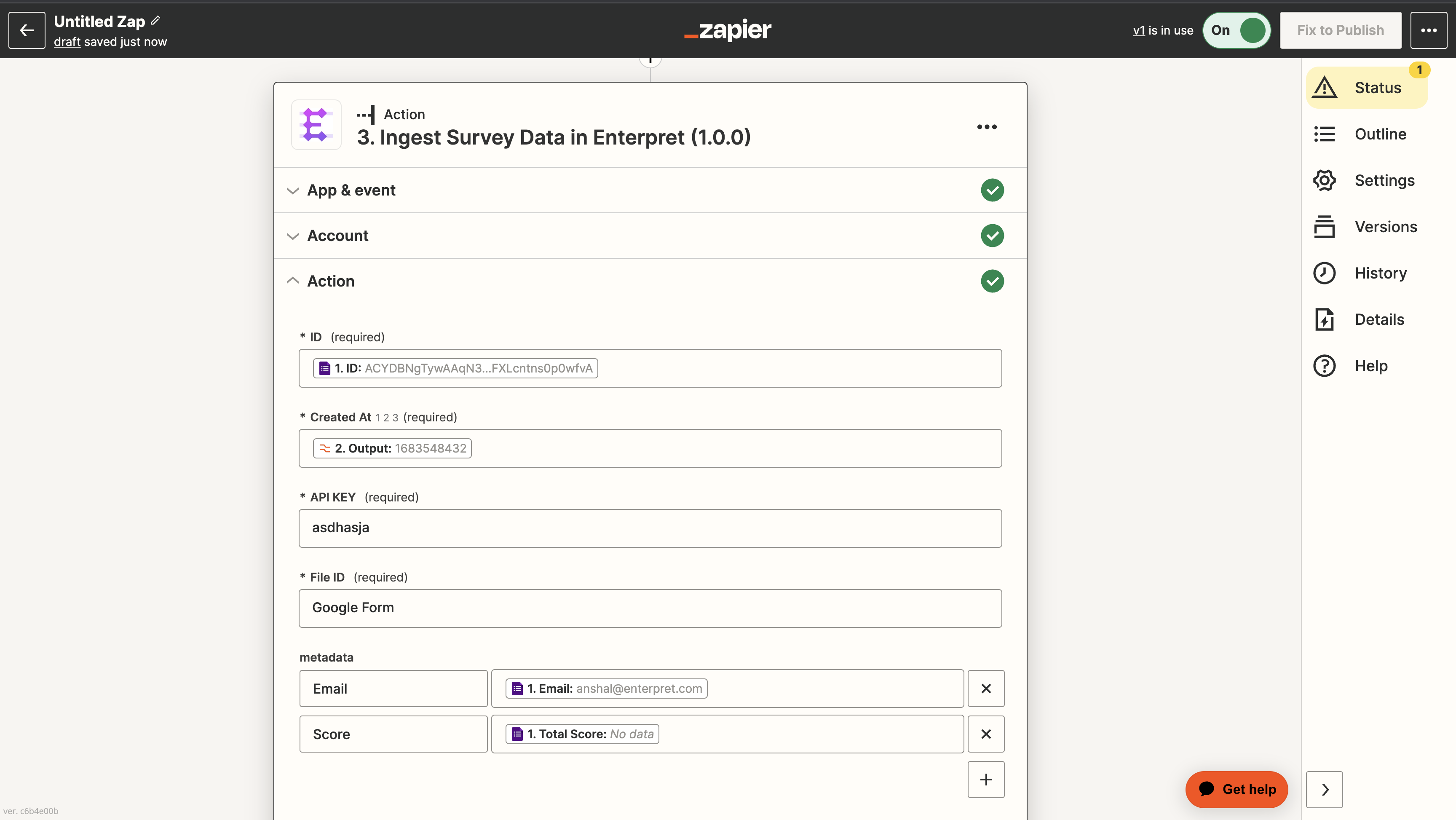Open the step three-dot menu
This screenshot has height=820, width=1456.
pyautogui.click(x=987, y=127)
